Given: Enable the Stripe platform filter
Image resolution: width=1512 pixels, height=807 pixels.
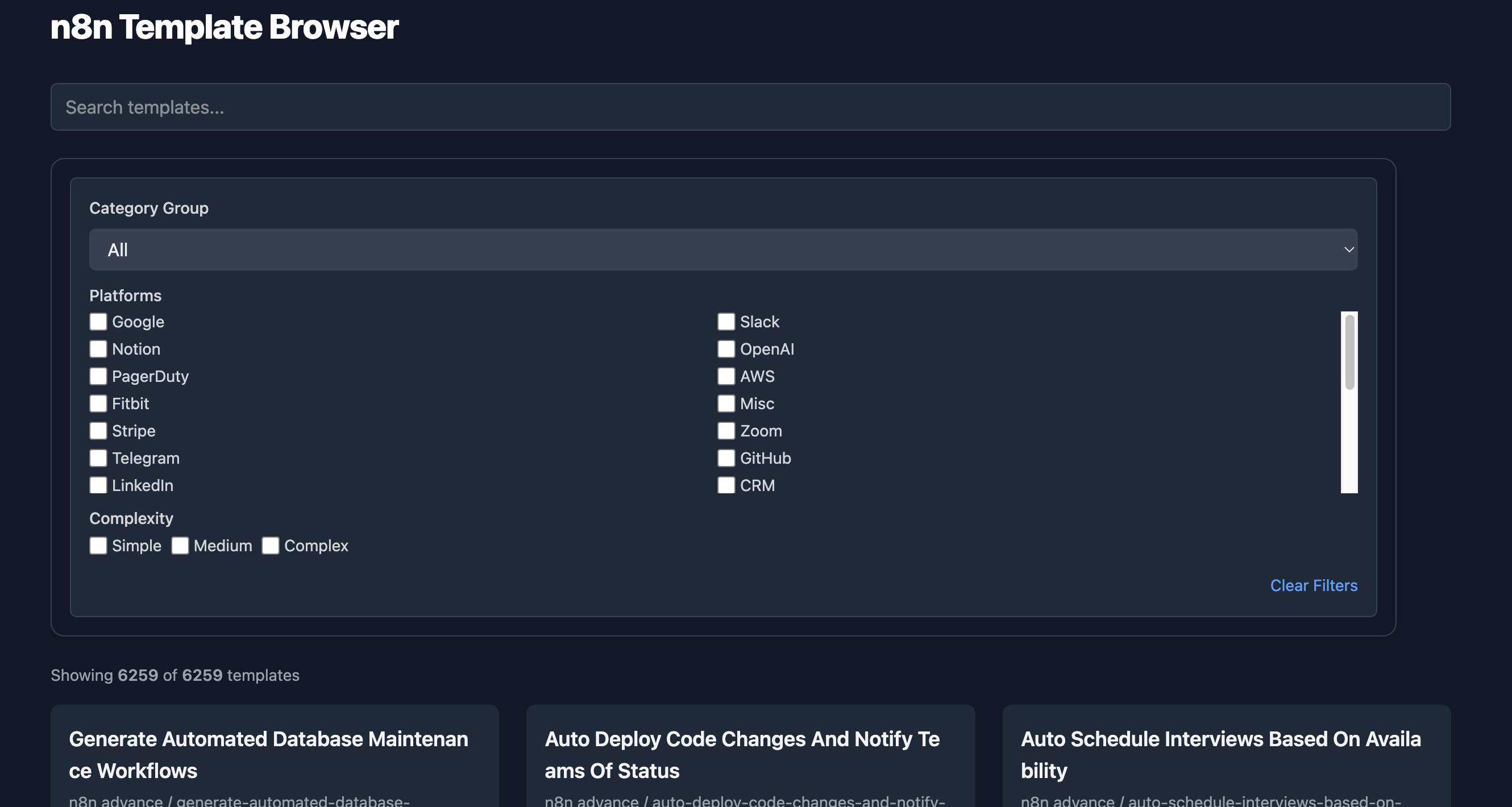Looking at the screenshot, I should pos(98,431).
